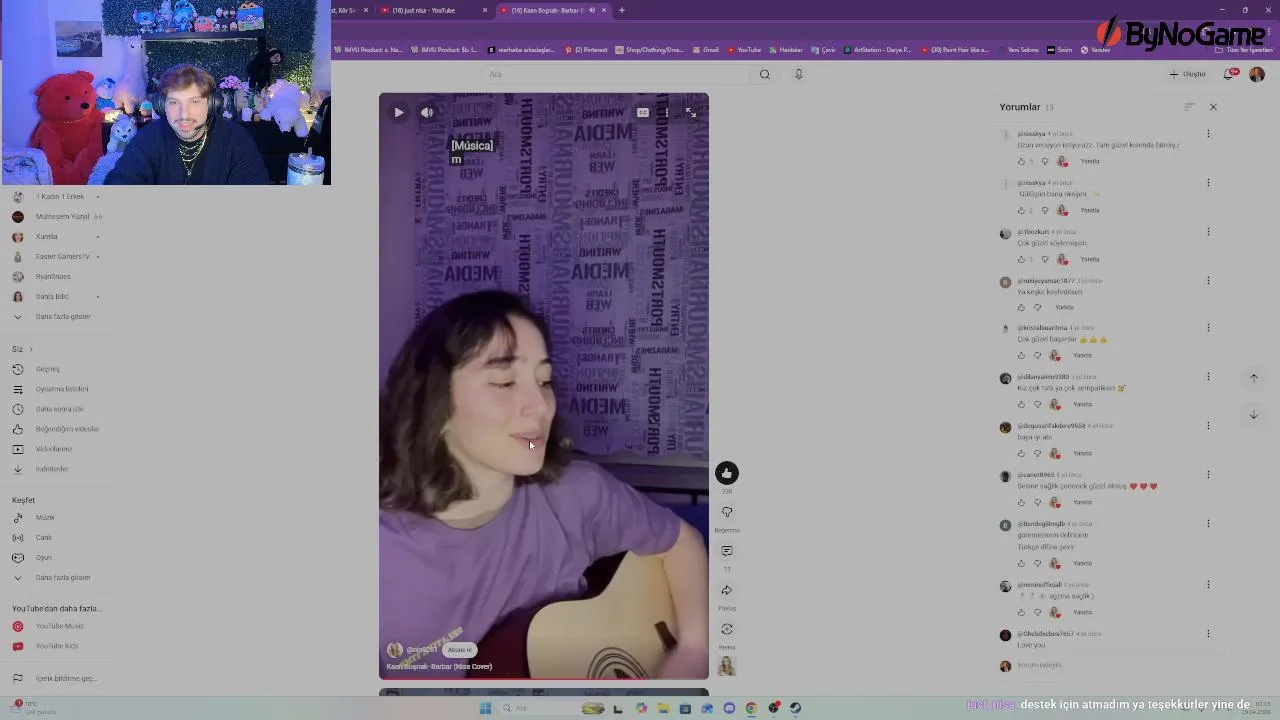1280x720 pixels.
Task: Play the Shorts video
Action: coord(399,112)
